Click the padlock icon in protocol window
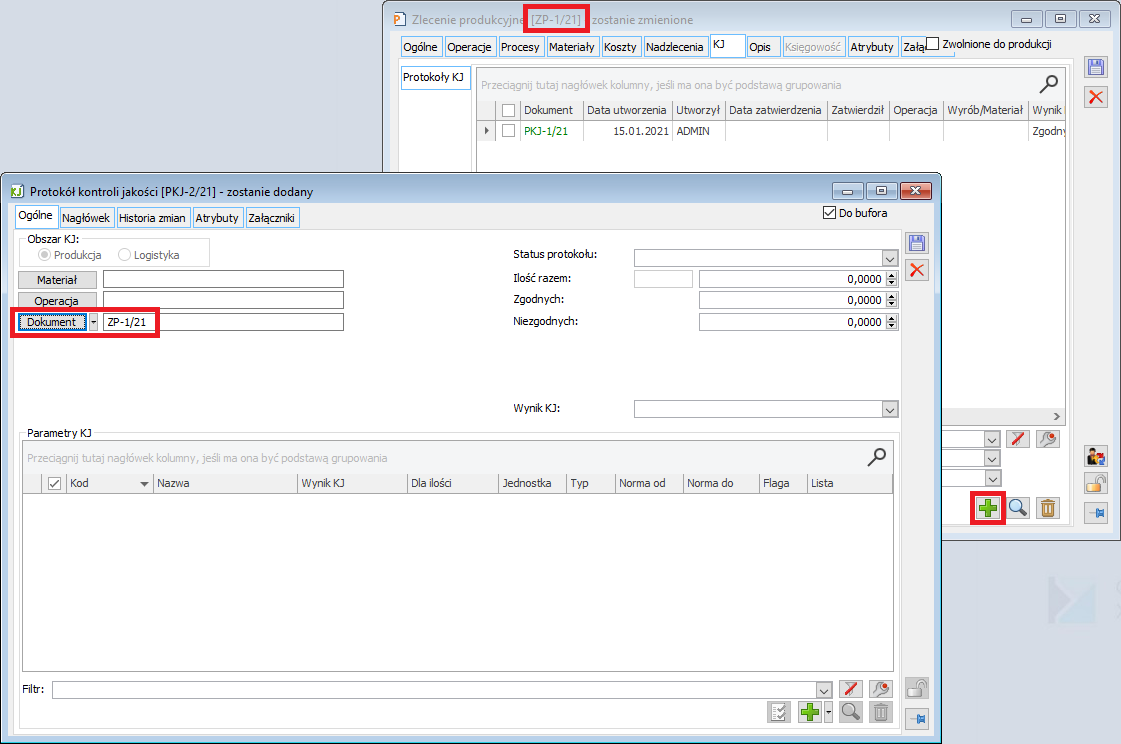Image resolution: width=1121 pixels, height=744 pixels. coord(917,688)
